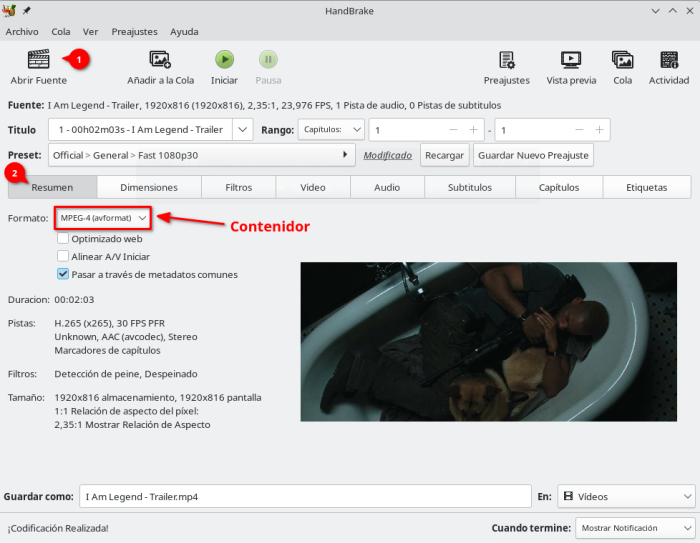Enable Optimizado web checkbox
700x543 pixels.
tap(63, 238)
